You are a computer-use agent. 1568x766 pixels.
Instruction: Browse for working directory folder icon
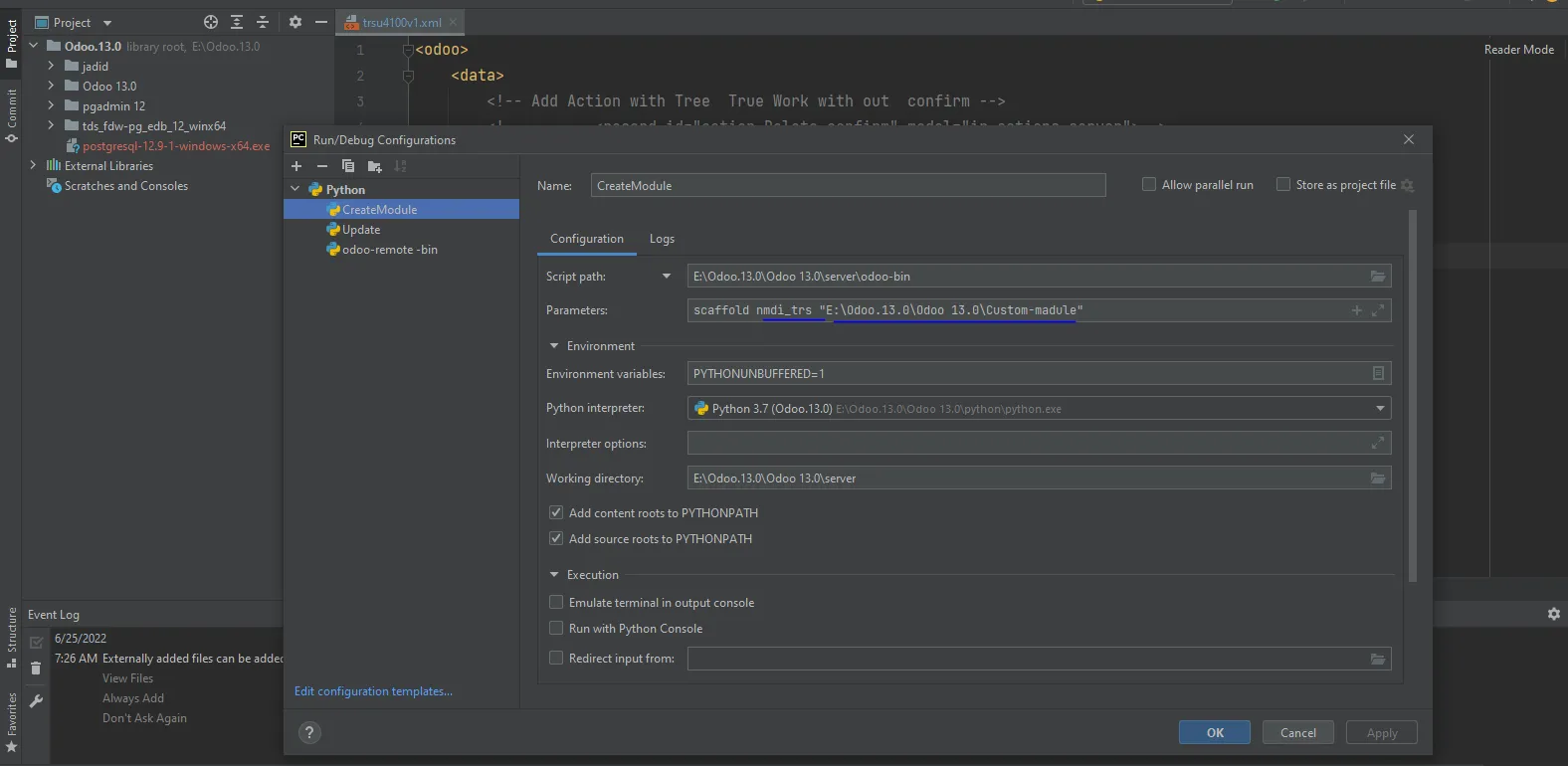(x=1378, y=479)
